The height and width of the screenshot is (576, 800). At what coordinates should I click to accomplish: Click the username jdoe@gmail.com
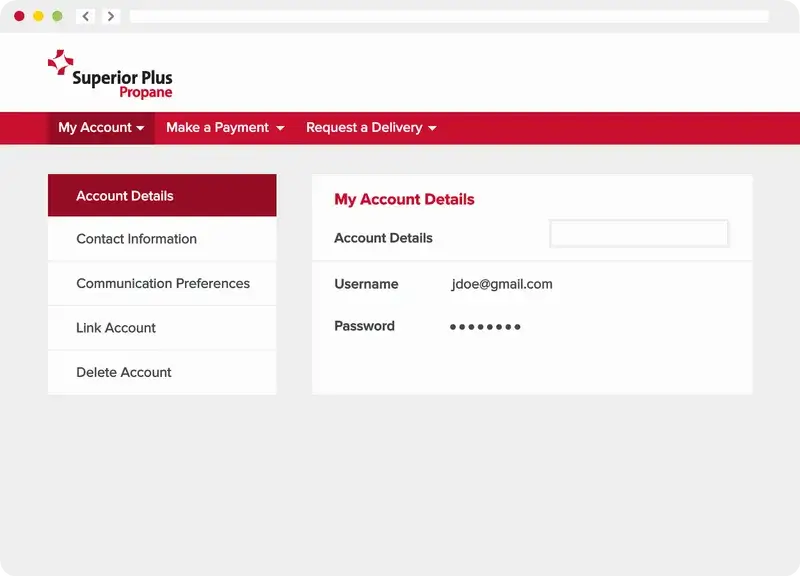[503, 284]
